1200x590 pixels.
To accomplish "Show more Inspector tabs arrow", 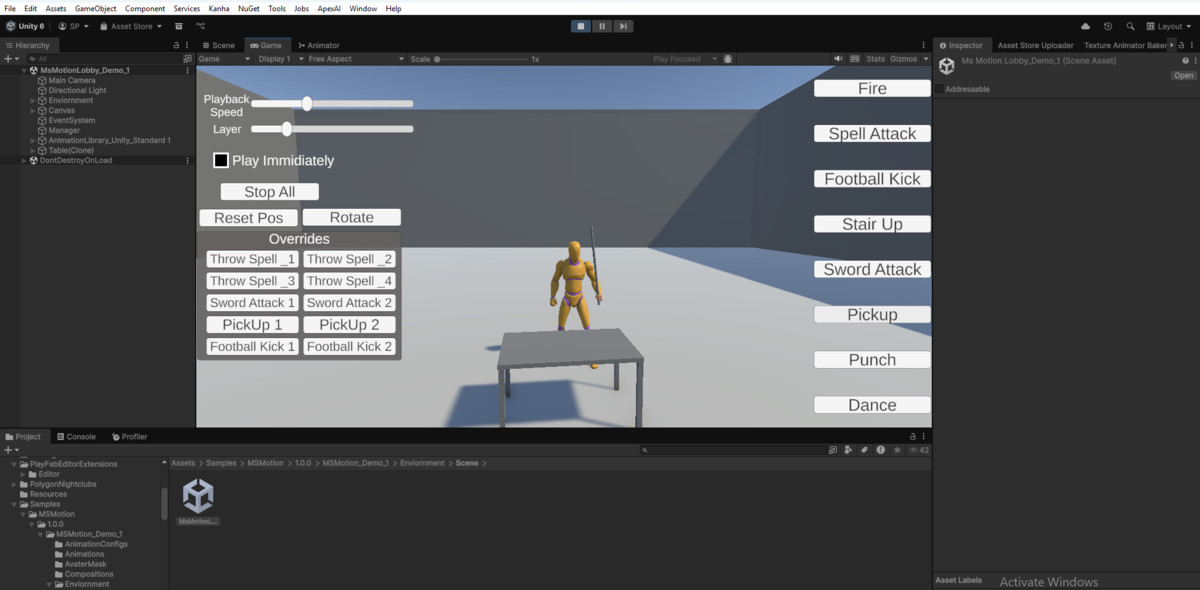I will pos(1172,45).
